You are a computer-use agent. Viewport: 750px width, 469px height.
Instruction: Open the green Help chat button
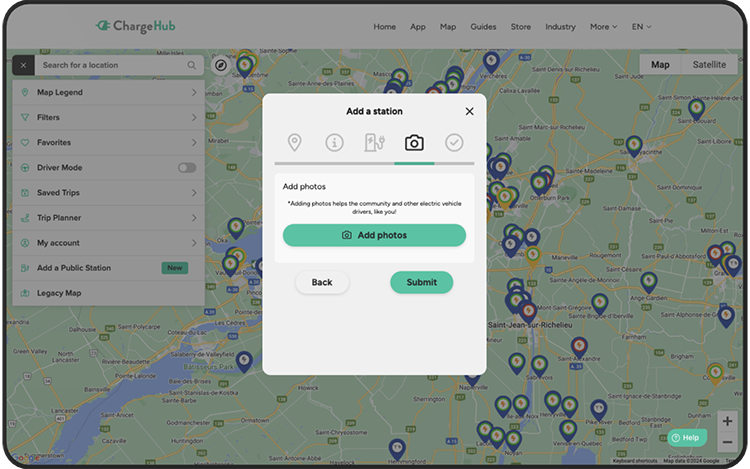[686, 437]
